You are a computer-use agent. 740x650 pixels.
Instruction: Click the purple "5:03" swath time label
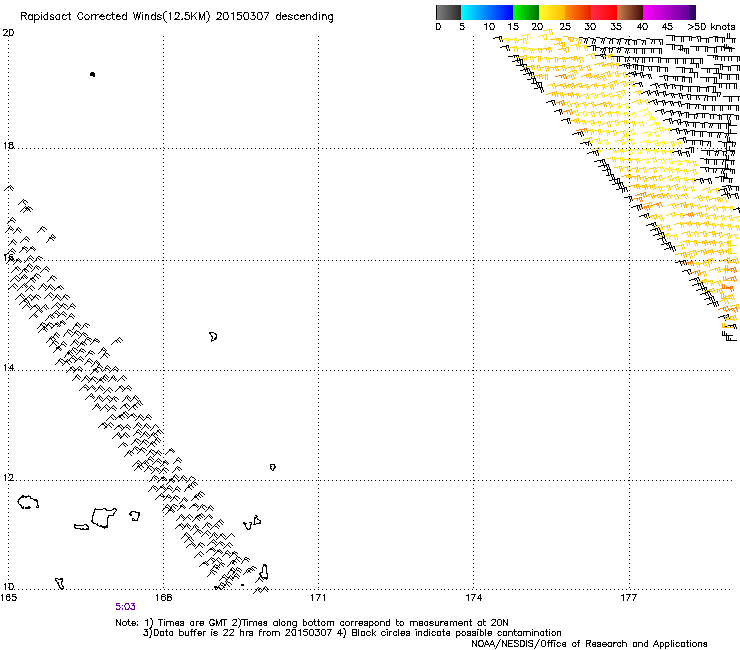125,607
